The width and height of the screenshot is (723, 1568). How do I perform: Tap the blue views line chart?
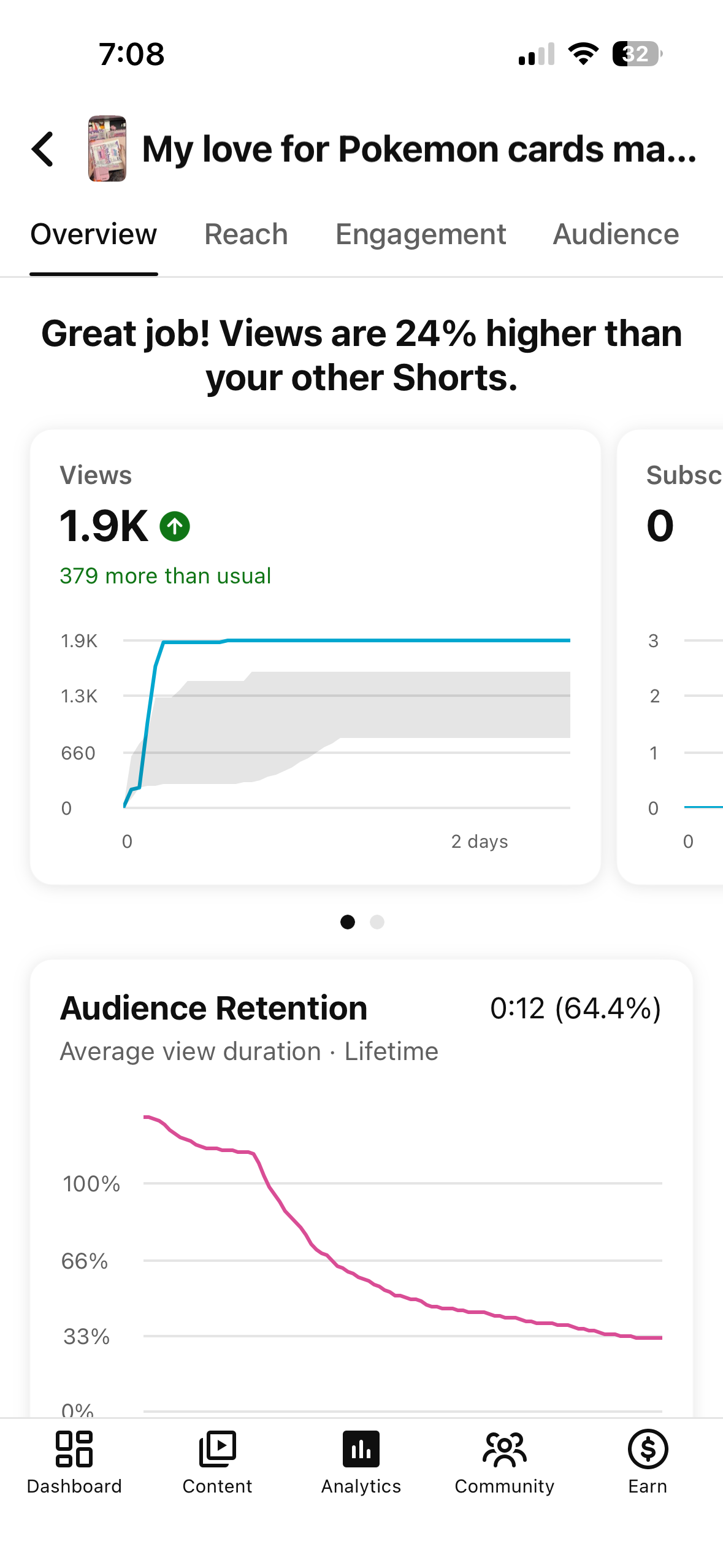click(347, 724)
